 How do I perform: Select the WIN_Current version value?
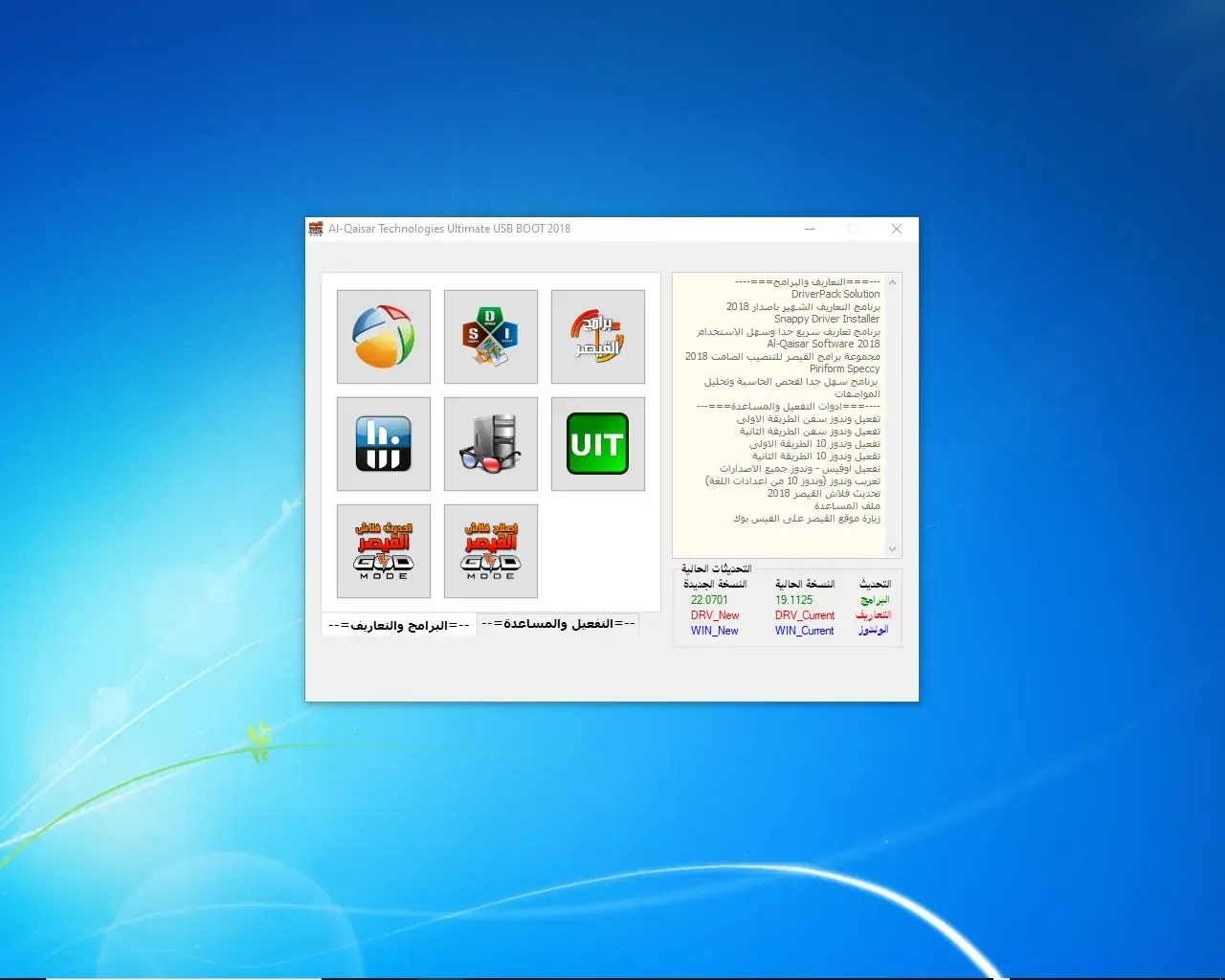click(x=805, y=631)
